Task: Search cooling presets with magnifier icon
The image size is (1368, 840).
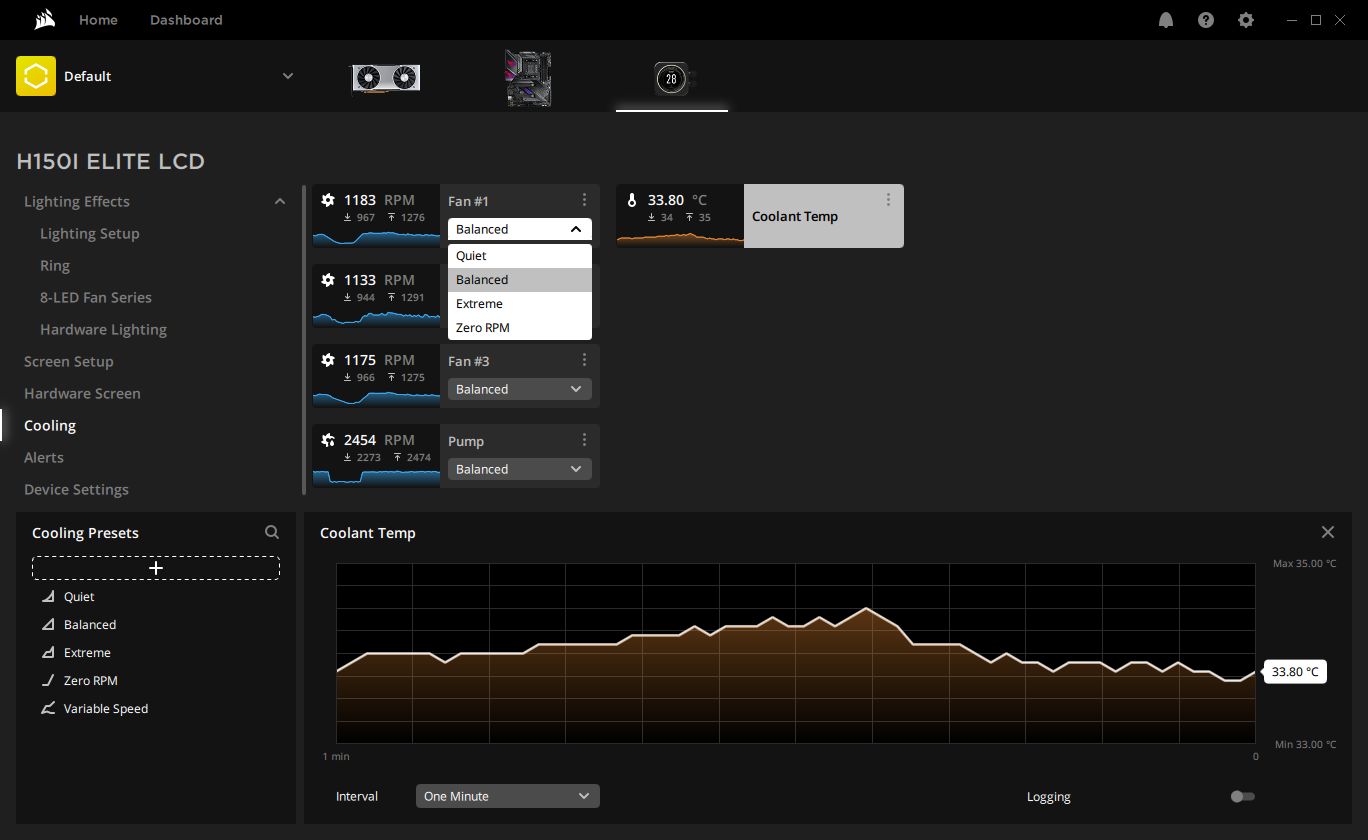Action: coord(272,532)
